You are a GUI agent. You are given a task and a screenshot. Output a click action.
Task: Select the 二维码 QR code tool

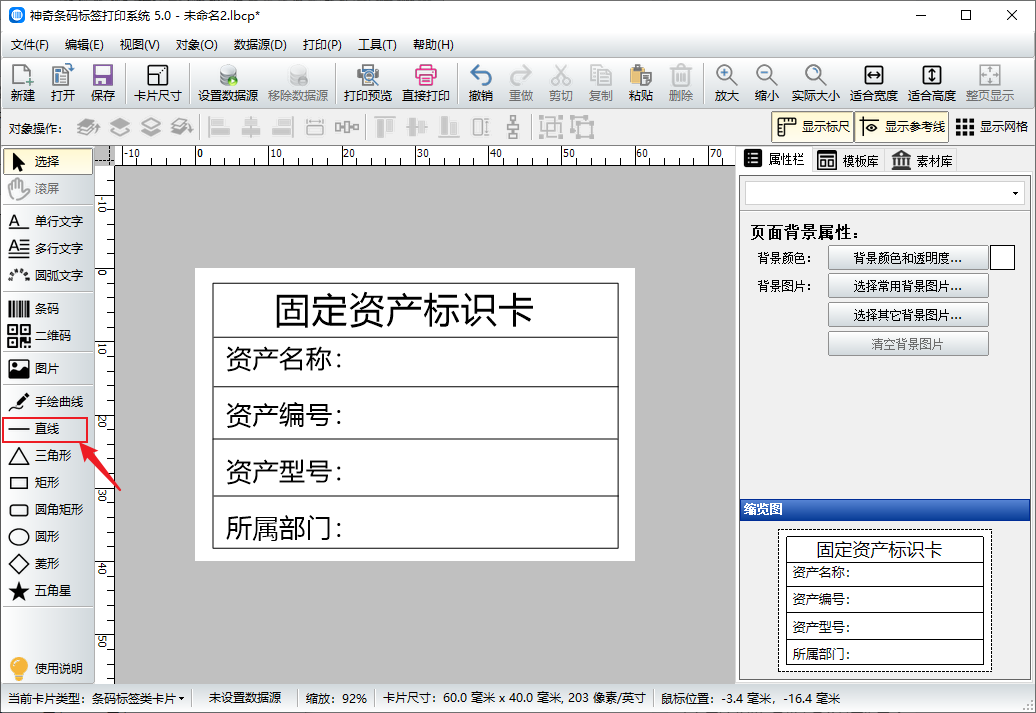coord(47,336)
